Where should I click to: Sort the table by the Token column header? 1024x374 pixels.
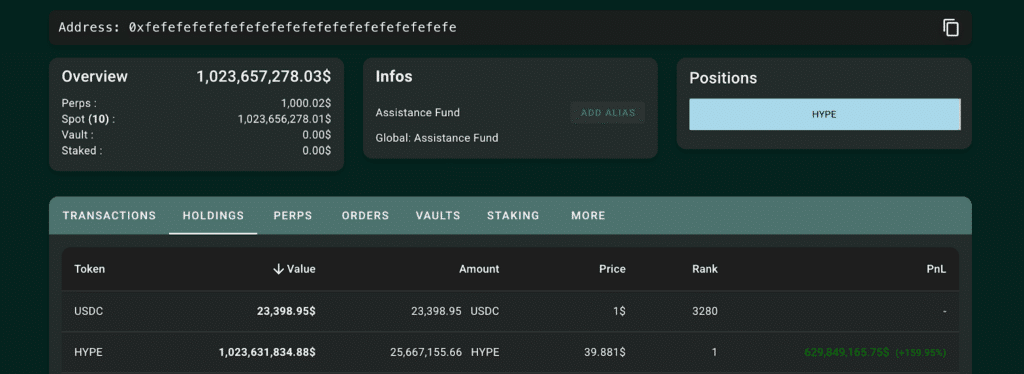[89, 269]
